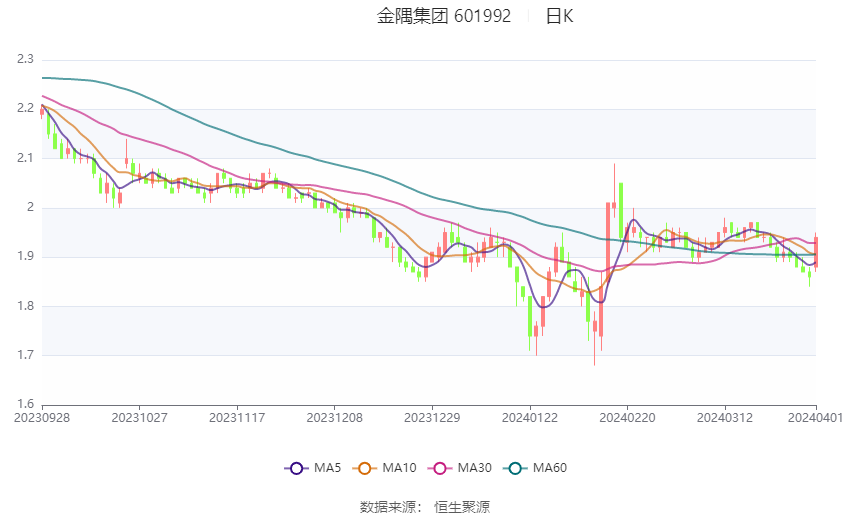850x517 pixels.
Task: Click the 金隅集团 601992 chart title
Action: click(444, 16)
